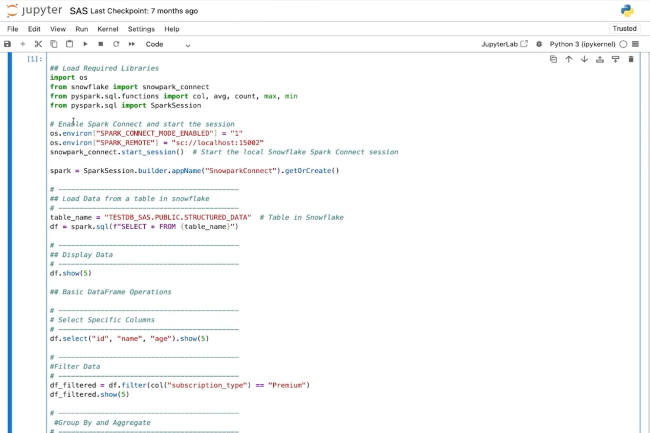Insert a new cell with plus icon
Image resolution: width=650 pixels, height=433 pixels.
[x=23, y=44]
